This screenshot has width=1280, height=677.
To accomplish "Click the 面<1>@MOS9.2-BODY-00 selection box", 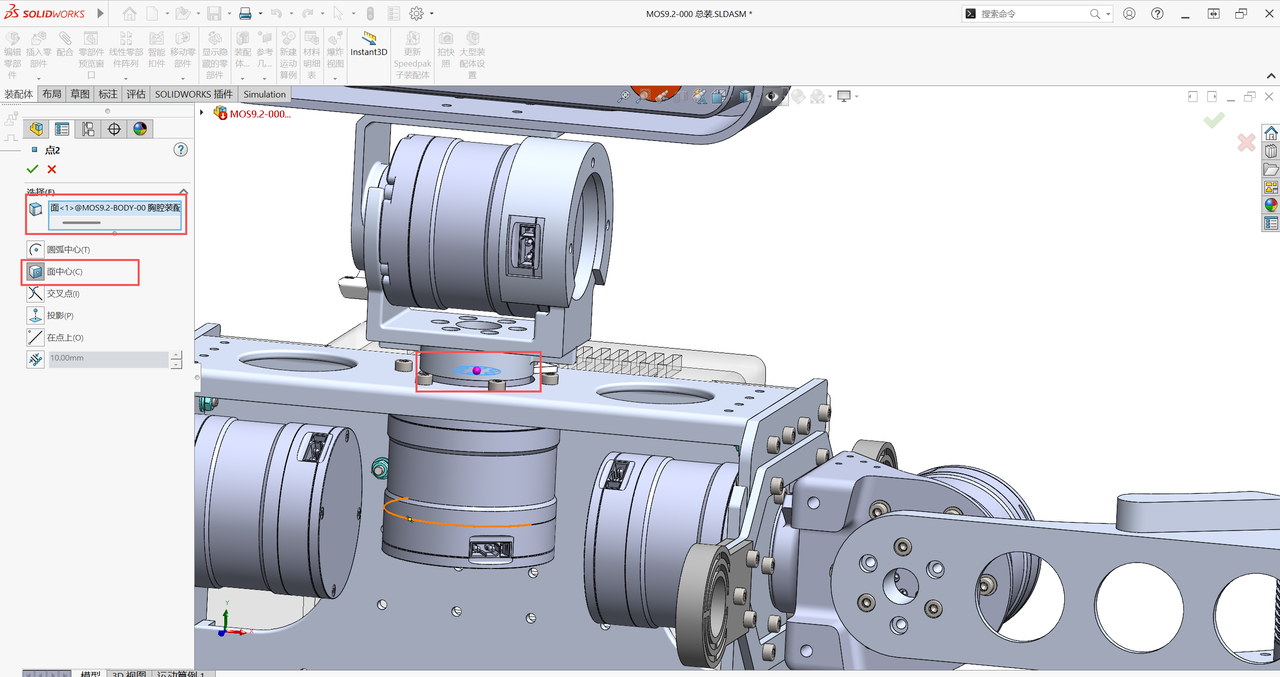I will pyautogui.click(x=115, y=215).
